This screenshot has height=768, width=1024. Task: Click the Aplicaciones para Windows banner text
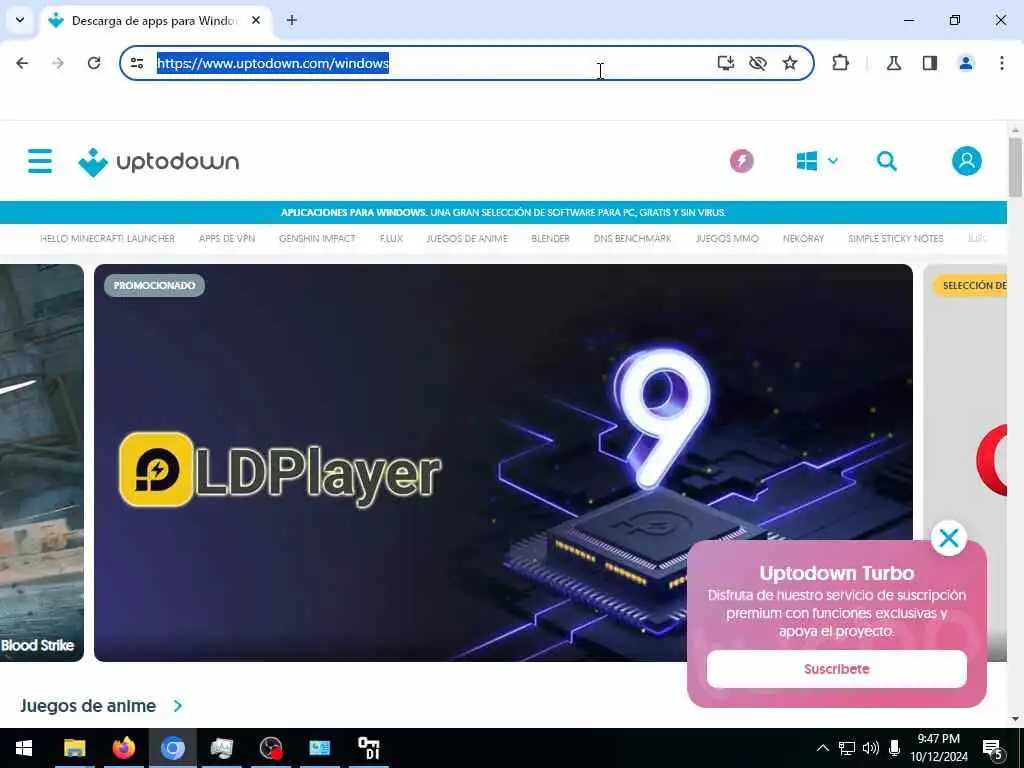503,212
